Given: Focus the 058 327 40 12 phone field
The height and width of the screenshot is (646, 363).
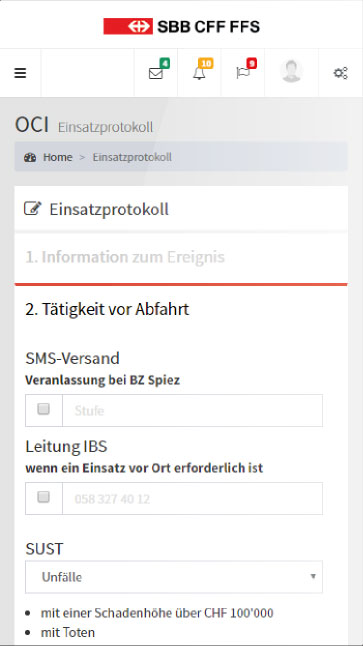Looking at the screenshot, I should point(192,499).
